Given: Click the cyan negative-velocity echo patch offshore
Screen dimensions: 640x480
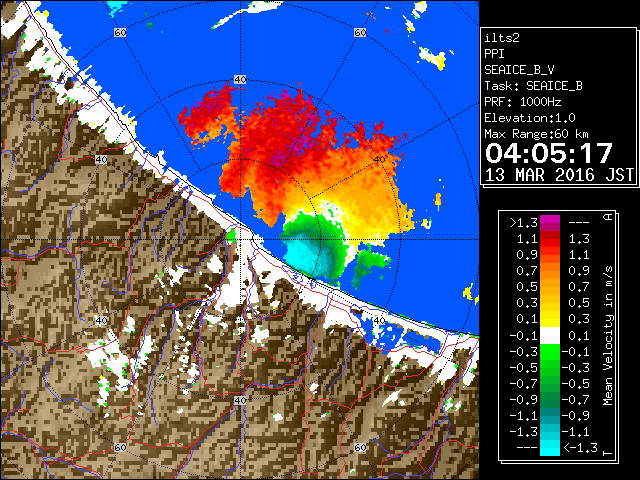Looking at the screenshot, I should pos(302,255).
